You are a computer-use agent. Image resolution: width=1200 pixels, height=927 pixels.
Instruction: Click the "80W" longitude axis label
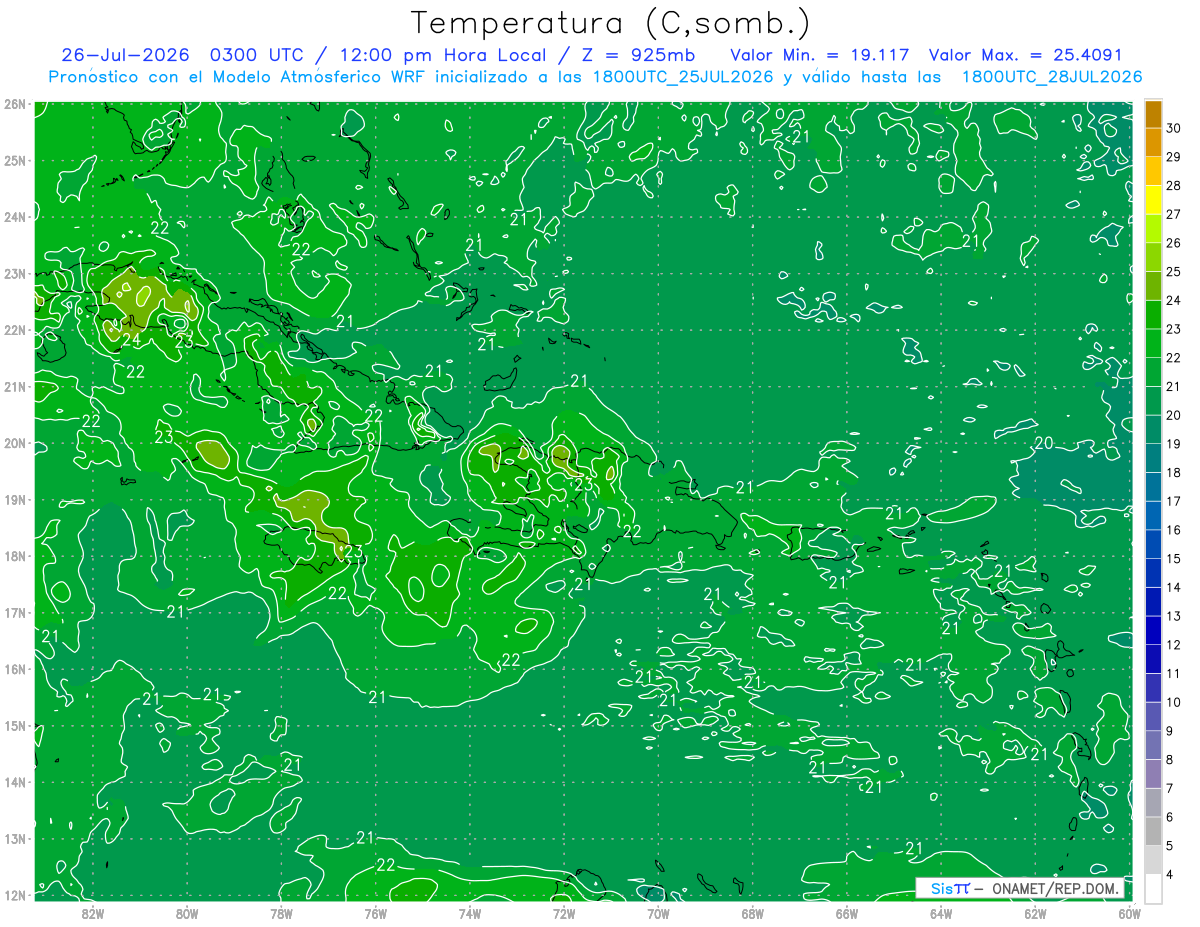pos(187,913)
